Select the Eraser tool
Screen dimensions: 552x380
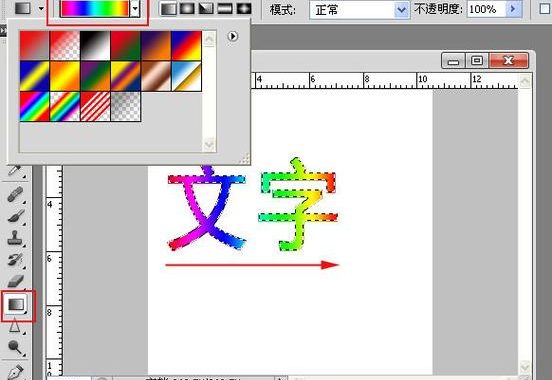[15, 281]
